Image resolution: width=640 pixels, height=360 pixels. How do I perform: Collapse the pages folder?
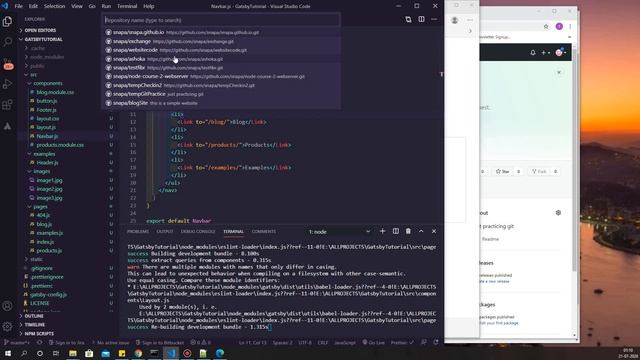click(40, 207)
